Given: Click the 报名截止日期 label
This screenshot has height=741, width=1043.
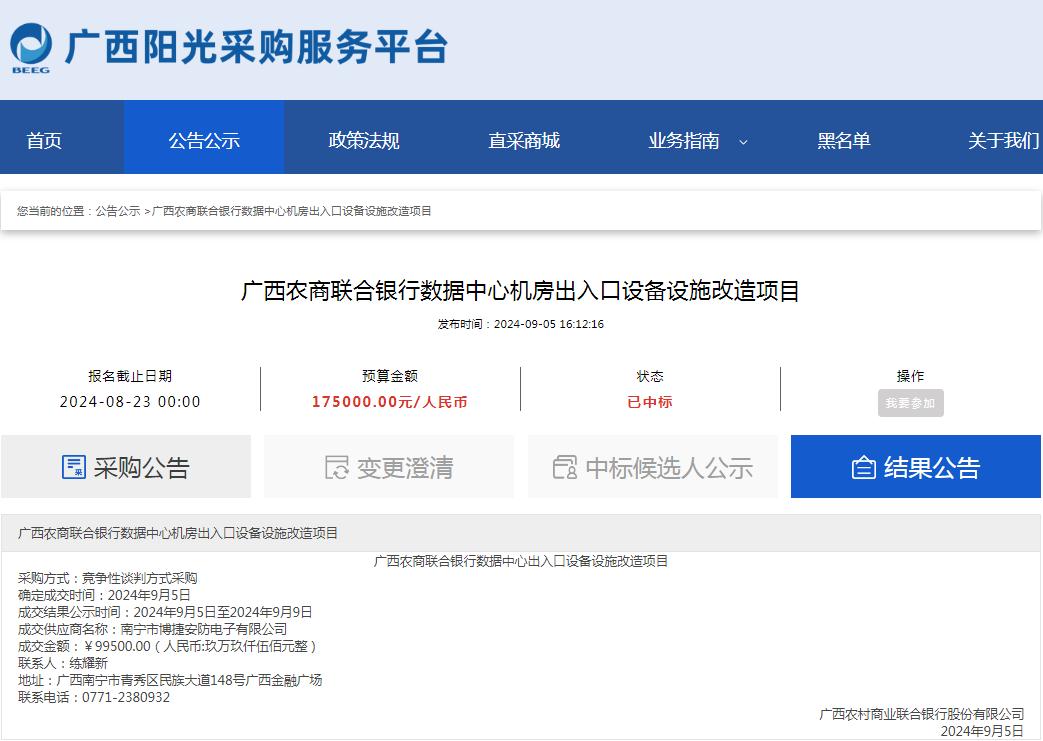Looking at the screenshot, I should point(130,376).
